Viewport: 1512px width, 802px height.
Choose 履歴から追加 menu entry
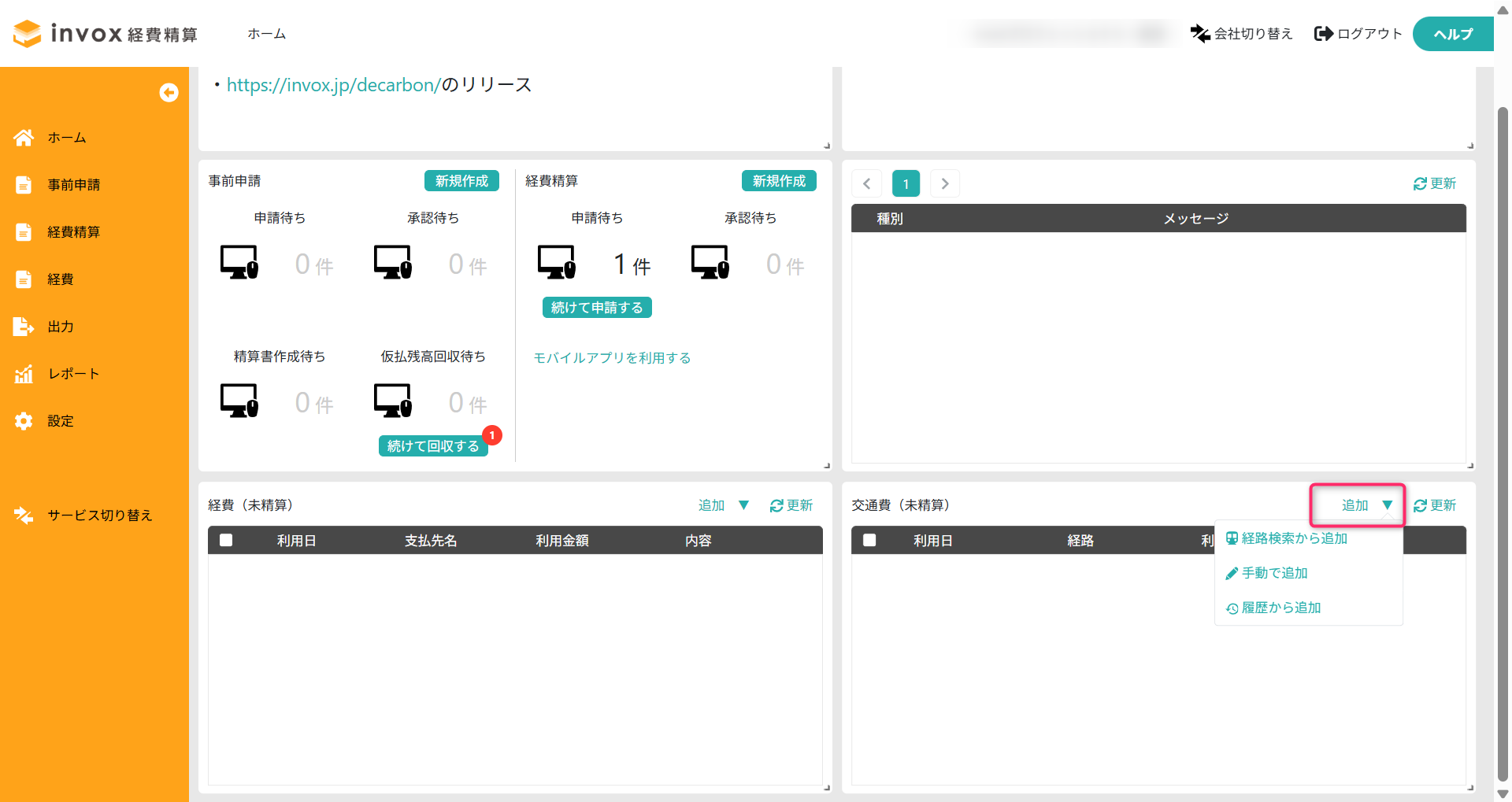click(x=1273, y=608)
